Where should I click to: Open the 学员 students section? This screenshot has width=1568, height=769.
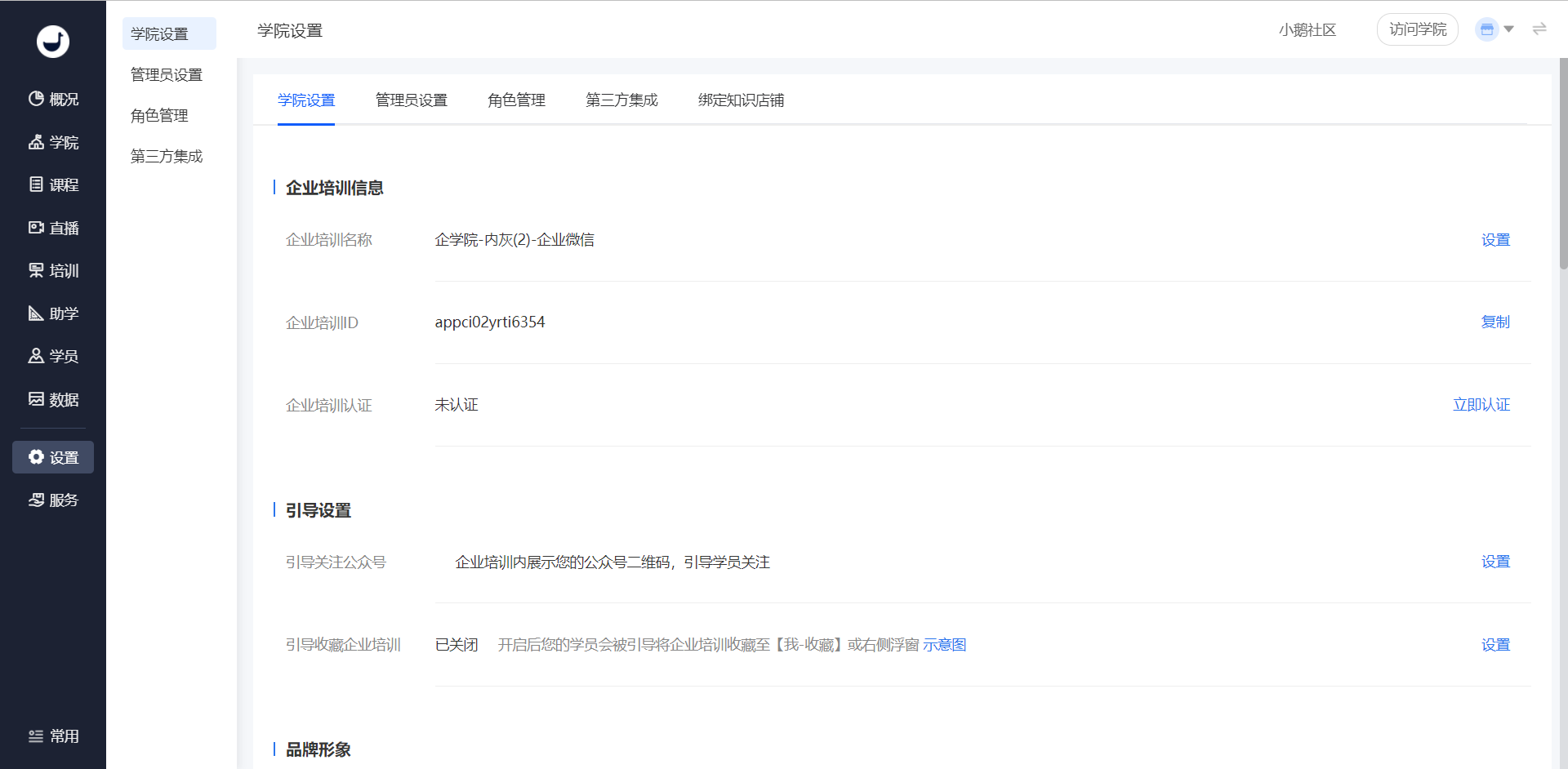53,356
